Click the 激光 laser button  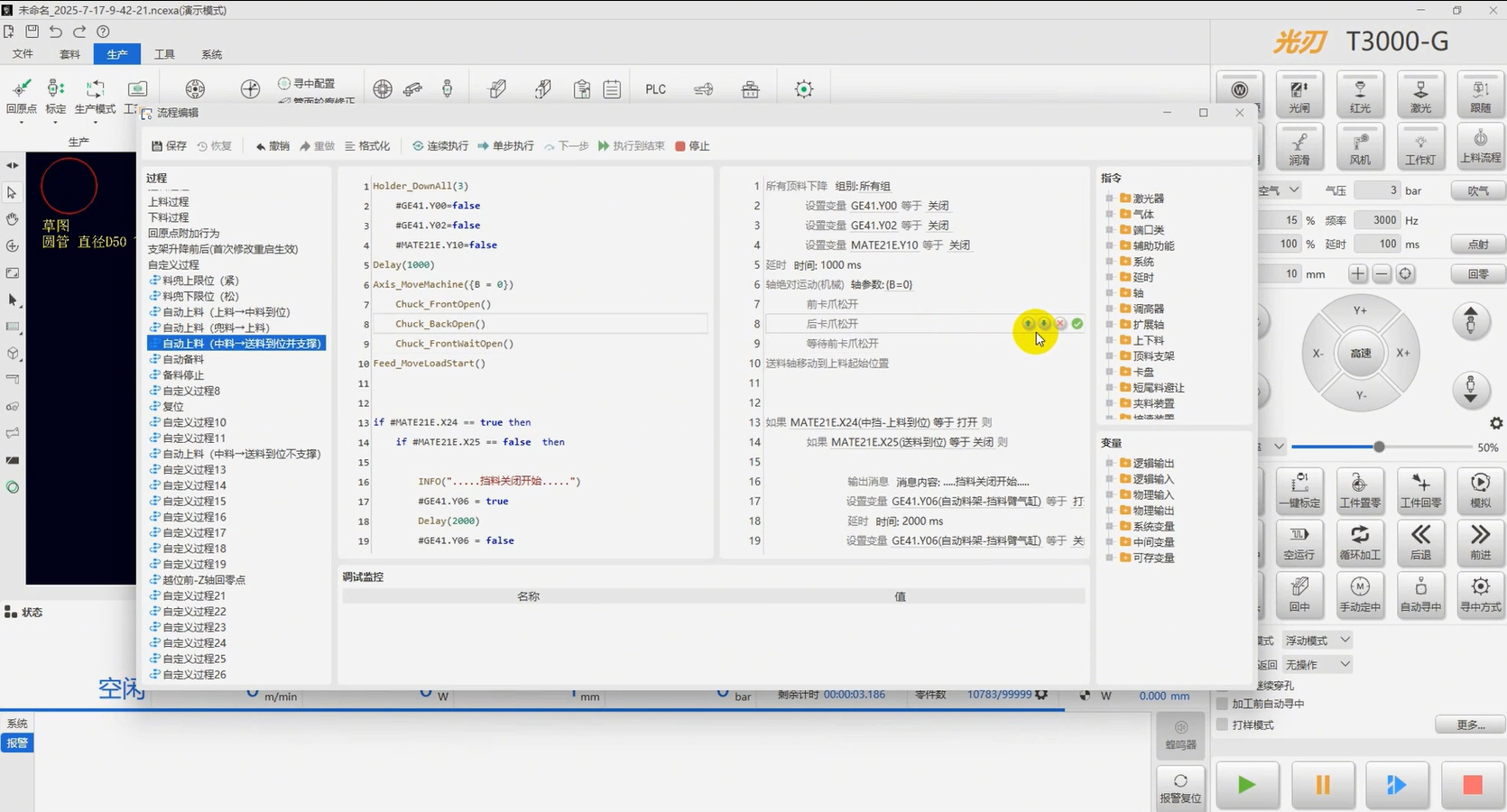pyautogui.click(x=1420, y=94)
